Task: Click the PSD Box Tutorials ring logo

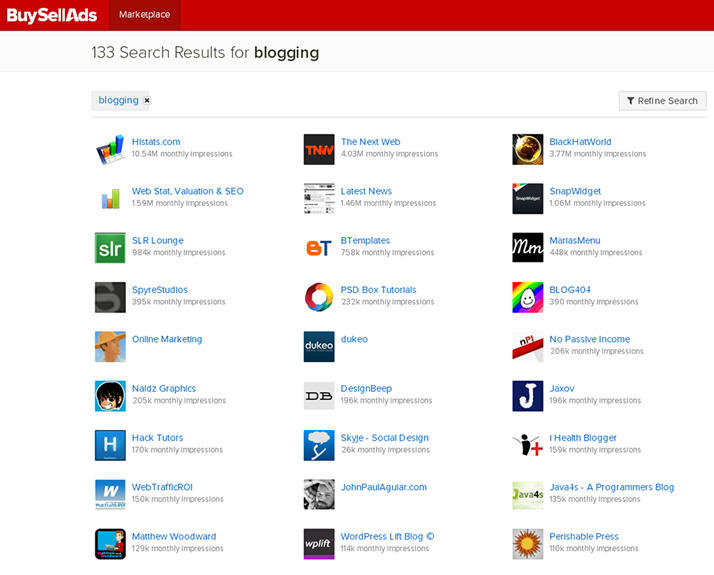Action: 319,297
